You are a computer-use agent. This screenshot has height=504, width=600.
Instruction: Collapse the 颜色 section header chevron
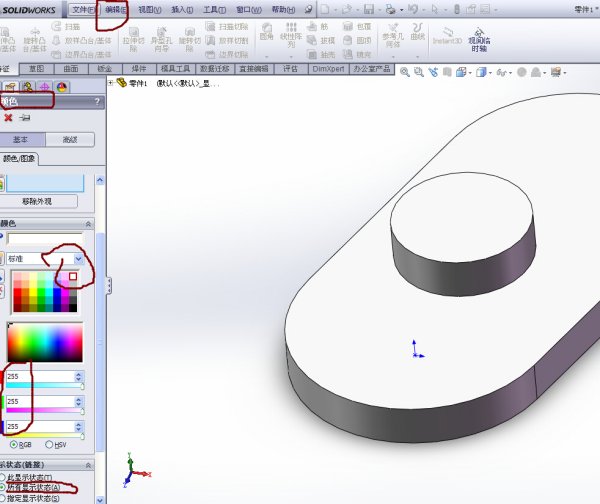(x=90, y=224)
